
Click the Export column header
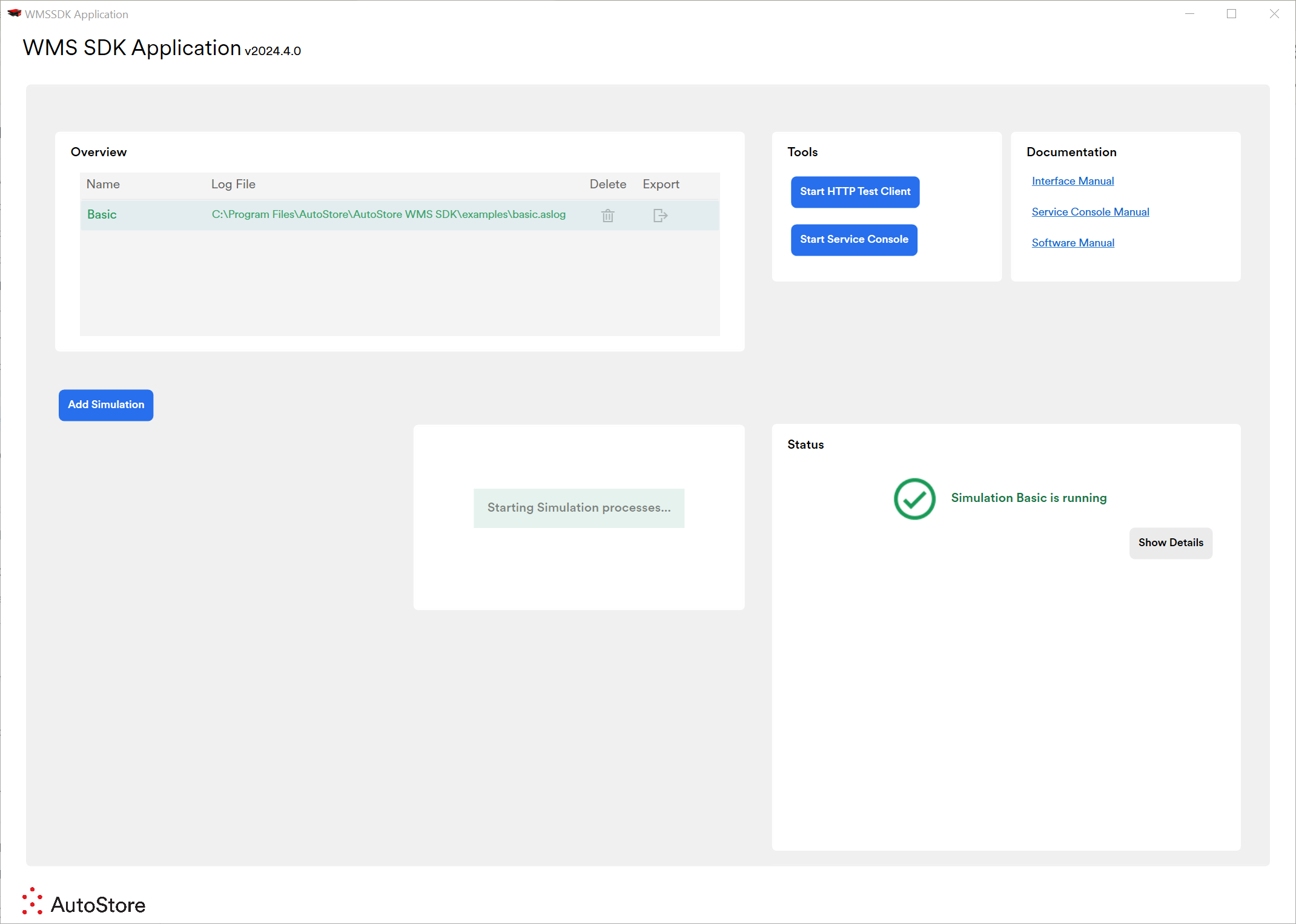tap(661, 184)
